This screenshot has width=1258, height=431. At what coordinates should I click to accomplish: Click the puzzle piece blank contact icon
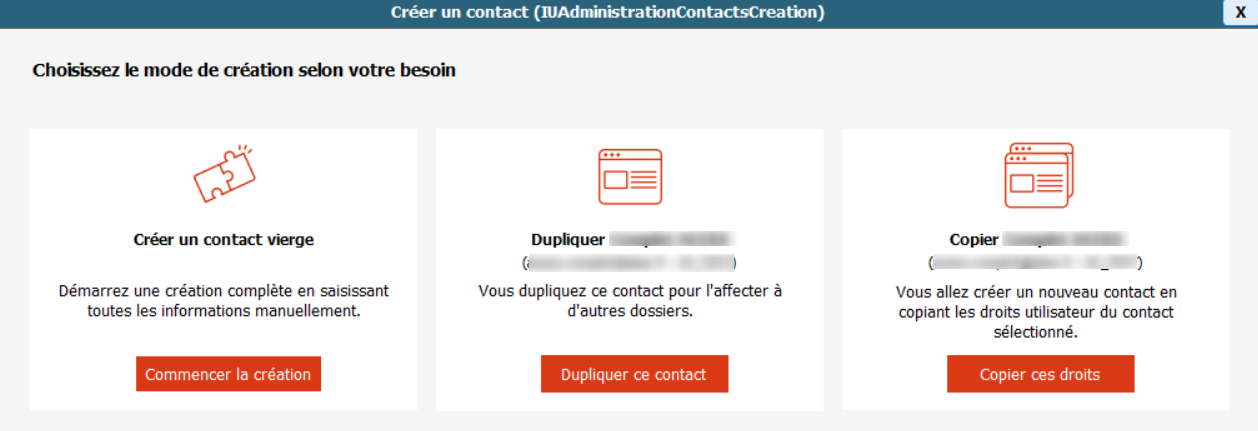click(x=224, y=175)
